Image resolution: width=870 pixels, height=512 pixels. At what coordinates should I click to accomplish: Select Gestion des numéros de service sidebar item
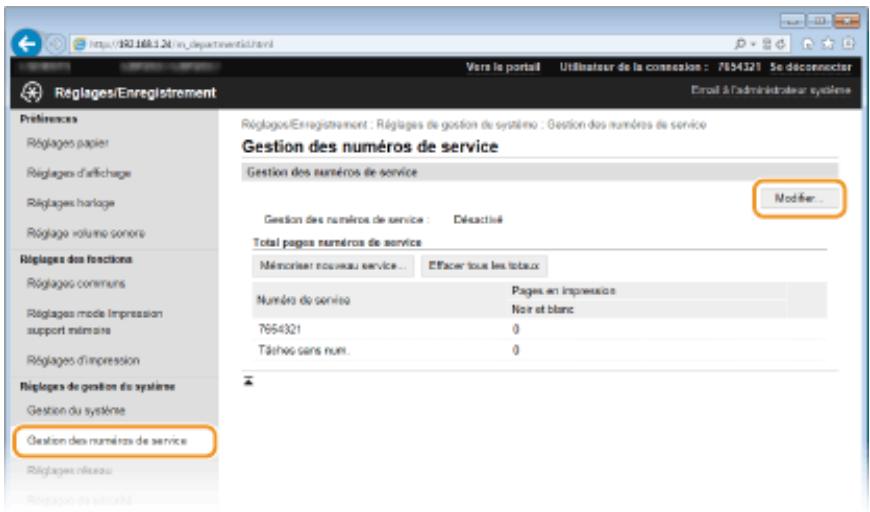pos(114,441)
